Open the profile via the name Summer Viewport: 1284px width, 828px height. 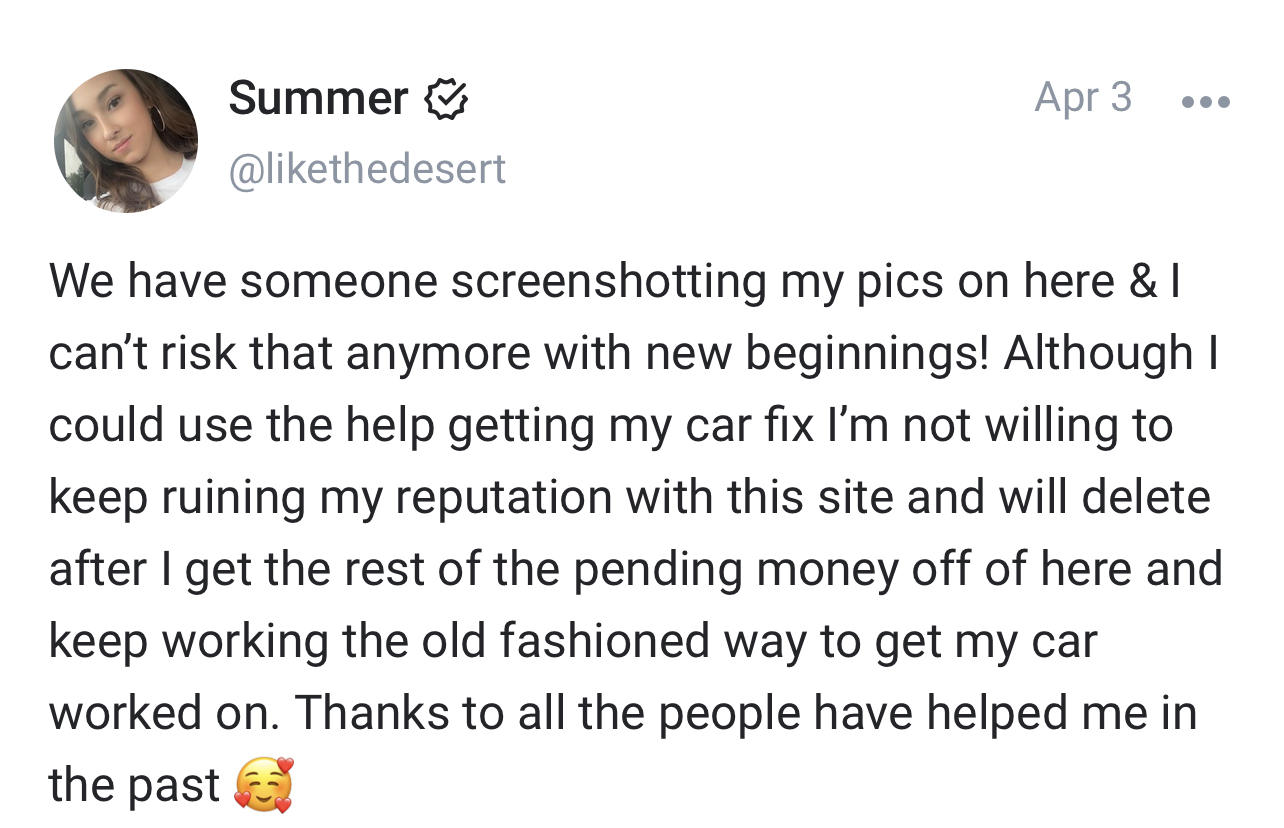pos(318,99)
